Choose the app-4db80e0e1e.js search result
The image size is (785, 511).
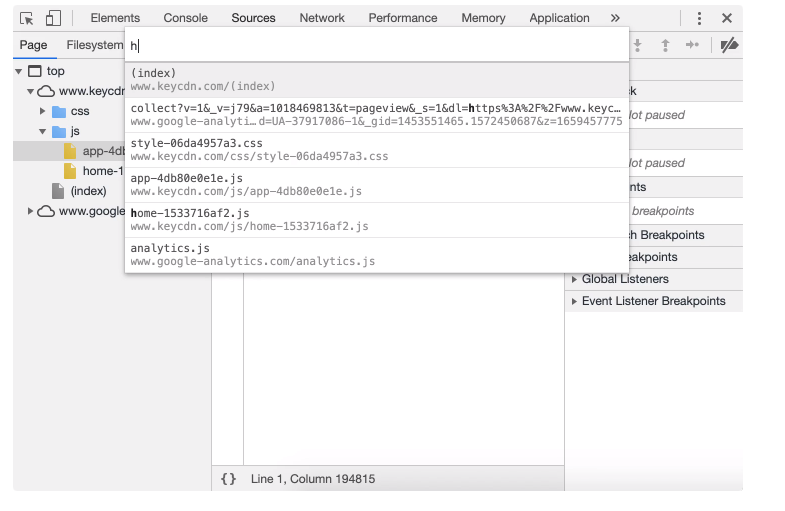[376, 185]
